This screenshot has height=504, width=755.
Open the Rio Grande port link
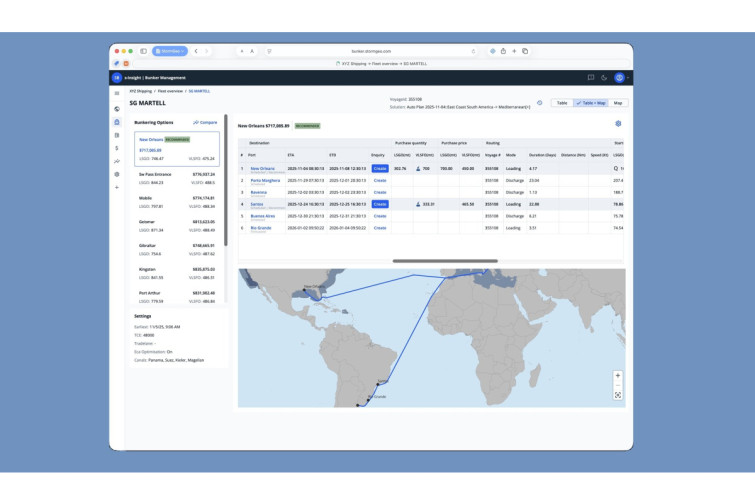point(261,228)
